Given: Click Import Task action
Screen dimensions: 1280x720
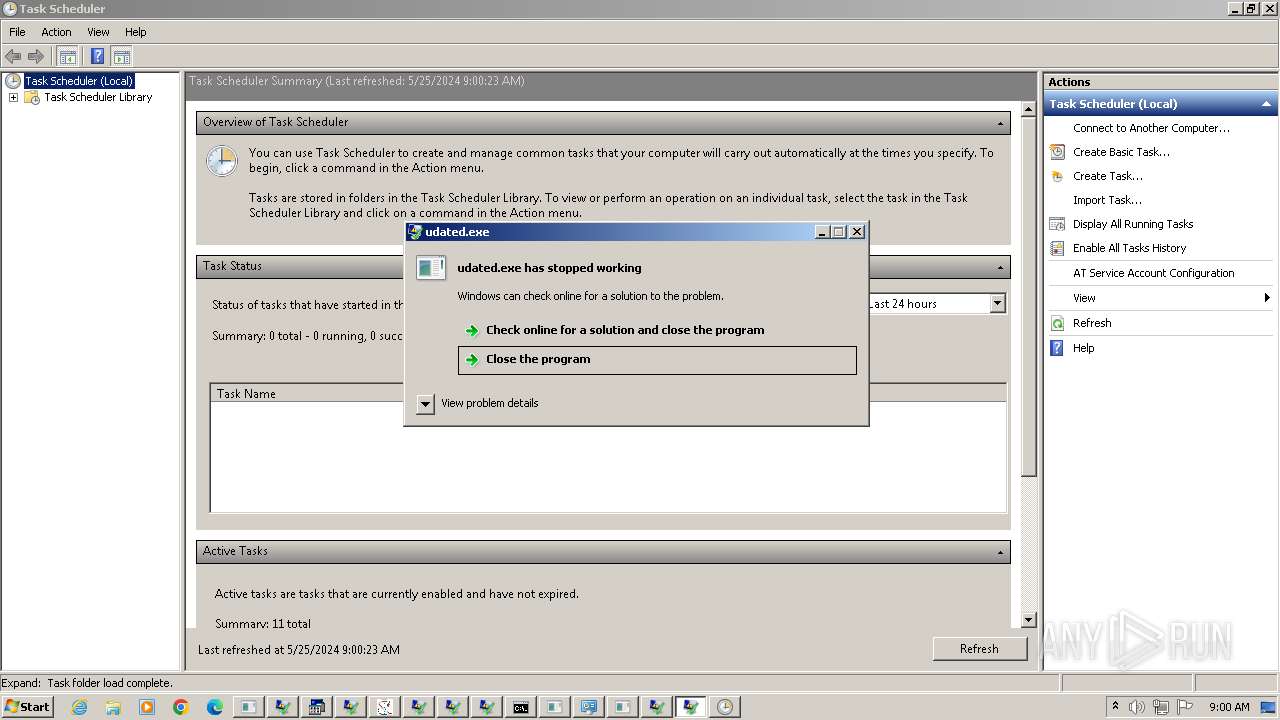Looking at the screenshot, I should click(x=1107, y=200).
